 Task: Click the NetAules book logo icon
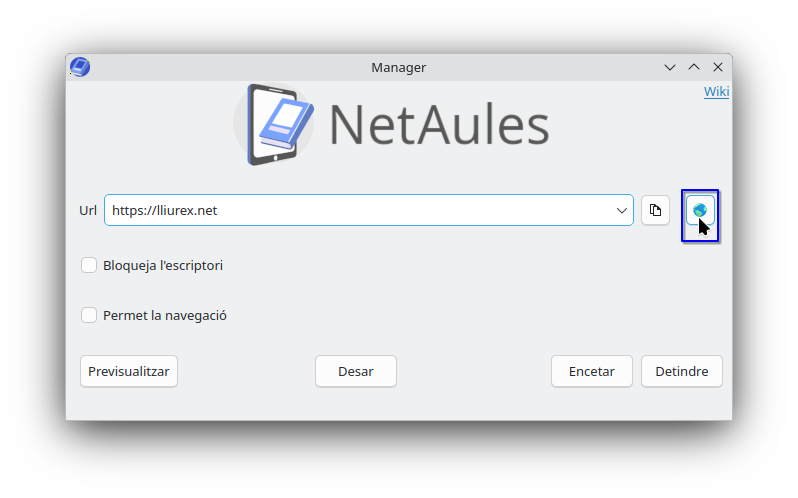point(274,125)
